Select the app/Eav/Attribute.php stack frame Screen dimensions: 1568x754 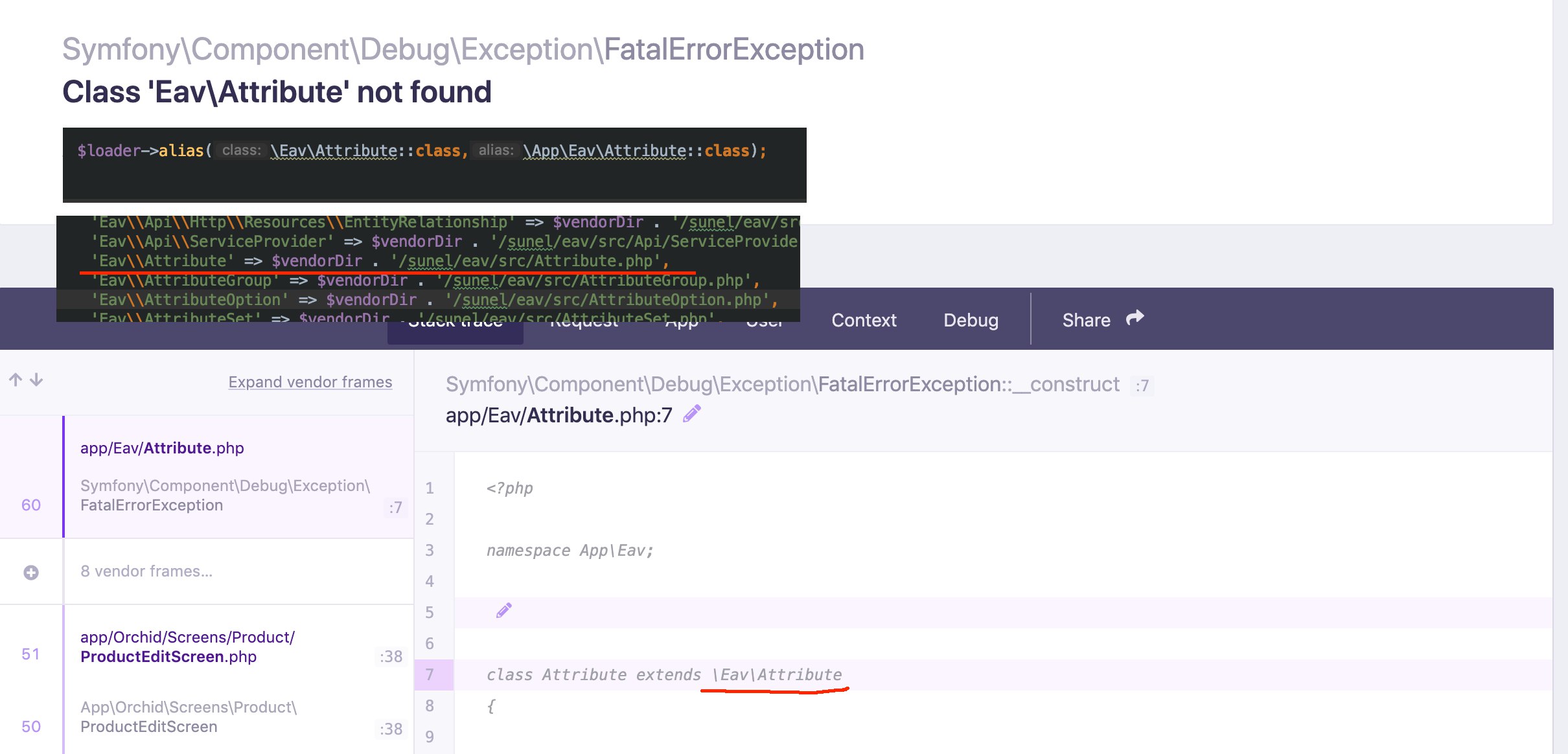point(207,477)
